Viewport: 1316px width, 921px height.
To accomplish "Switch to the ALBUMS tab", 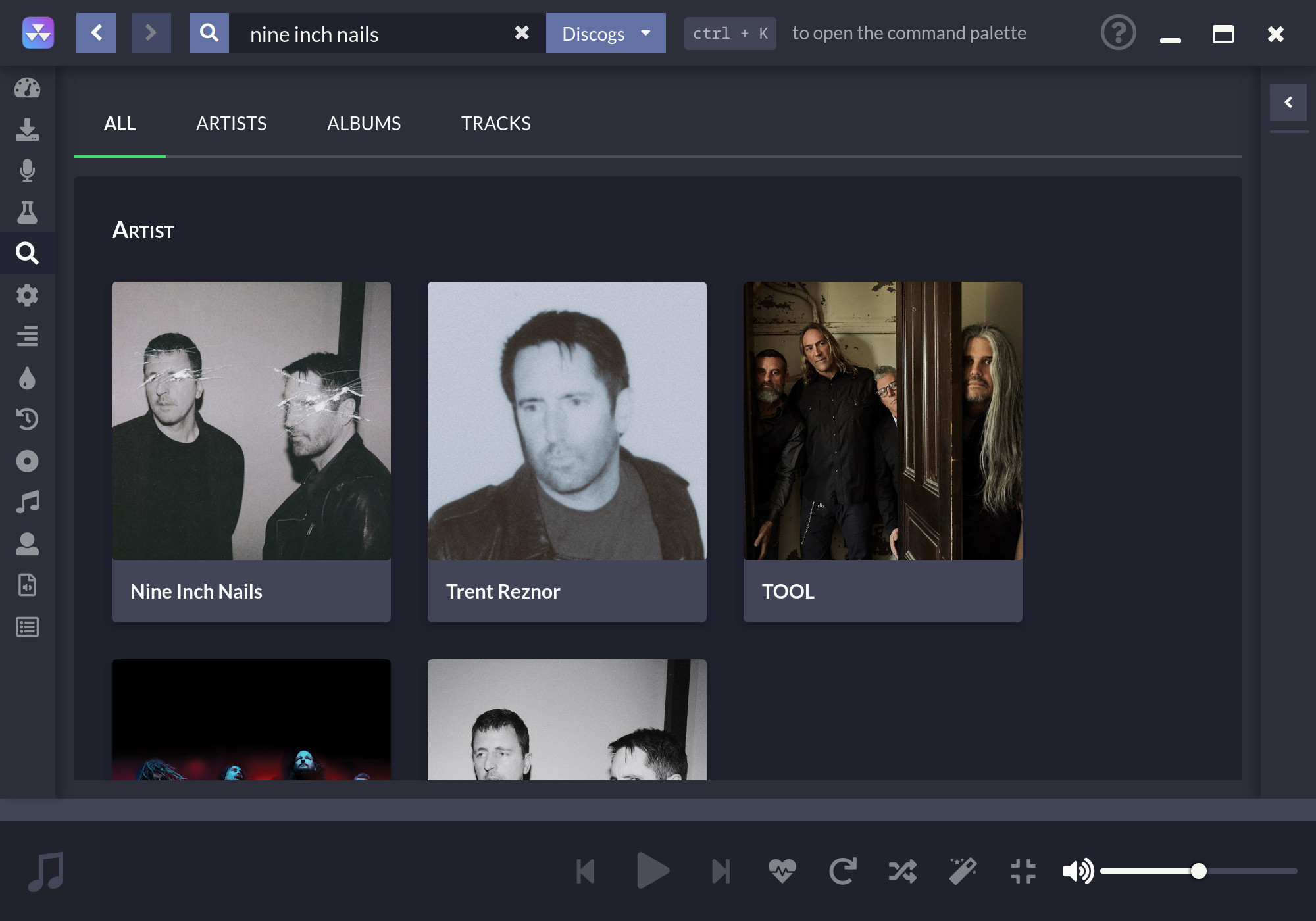I will tap(364, 122).
